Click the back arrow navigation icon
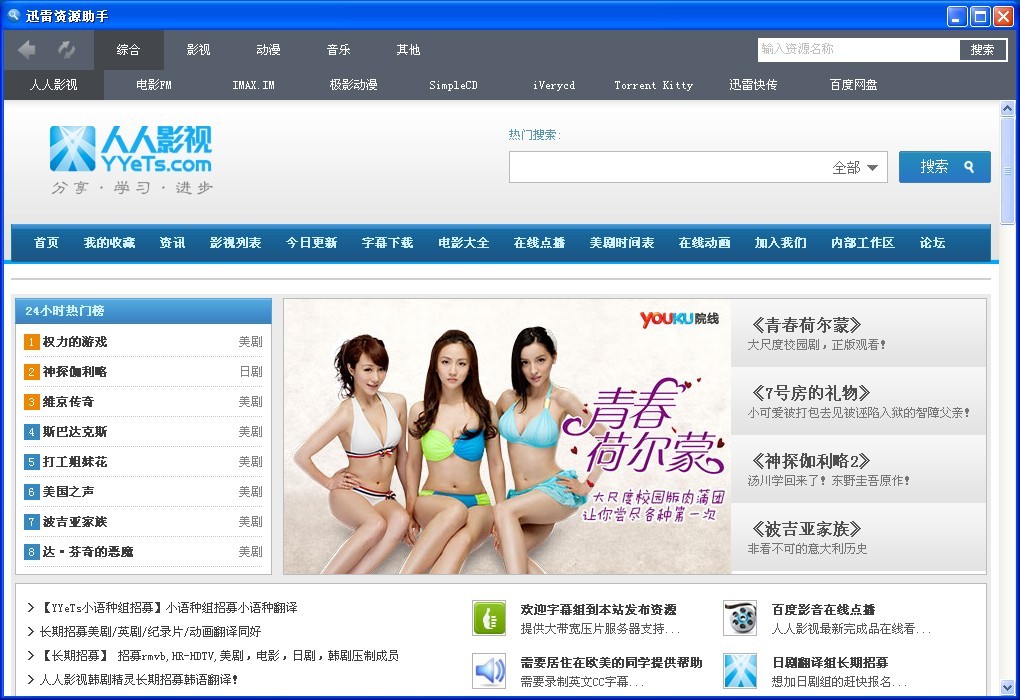This screenshot has height=700, width=1020. [27, 49]
